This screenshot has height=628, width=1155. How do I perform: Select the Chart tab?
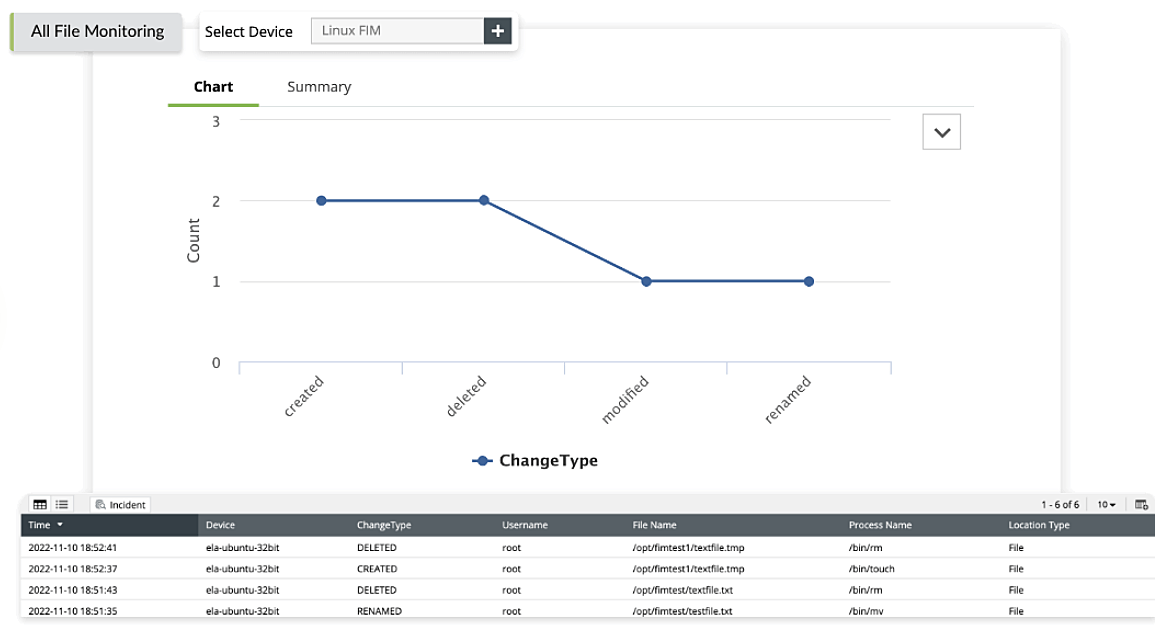pyautogui.click(x=212, y=86)
